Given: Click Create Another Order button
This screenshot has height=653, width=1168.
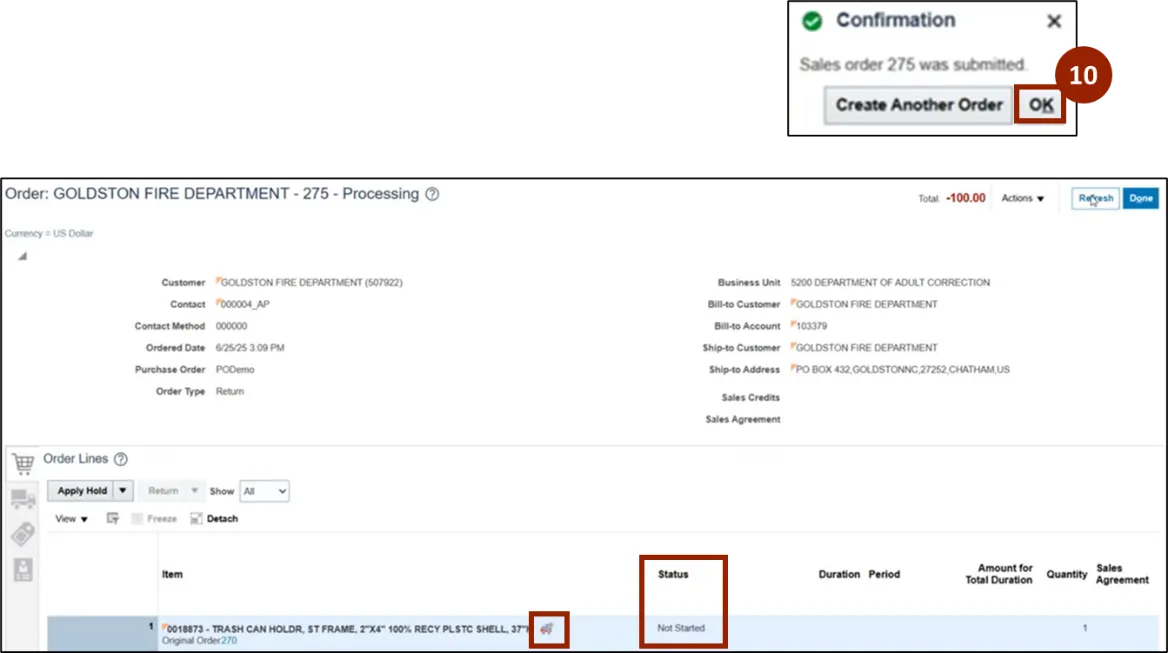Looking at the screenshot, I should 918,105.
